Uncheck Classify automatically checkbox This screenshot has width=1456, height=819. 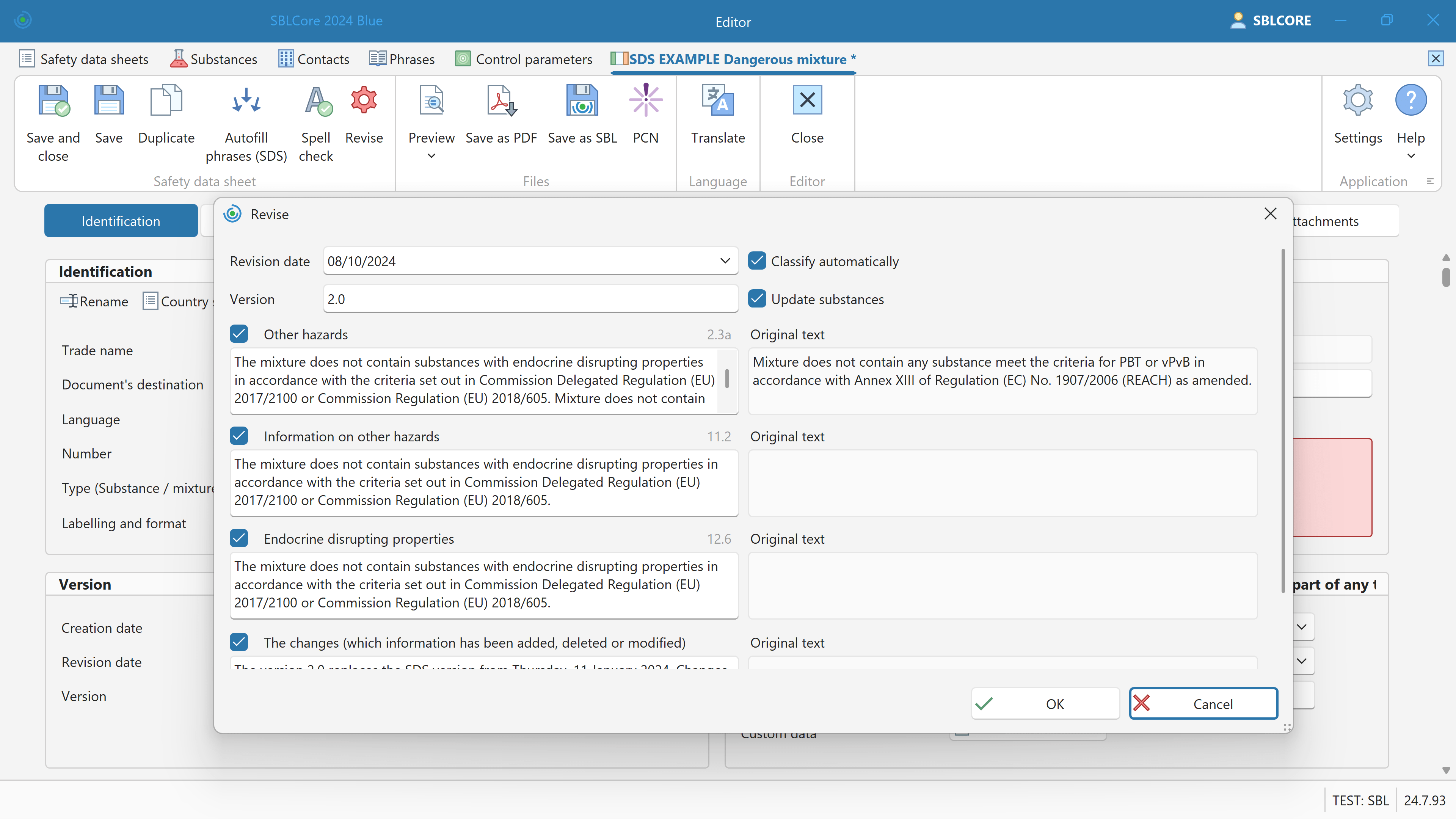(x=757, y=261)
